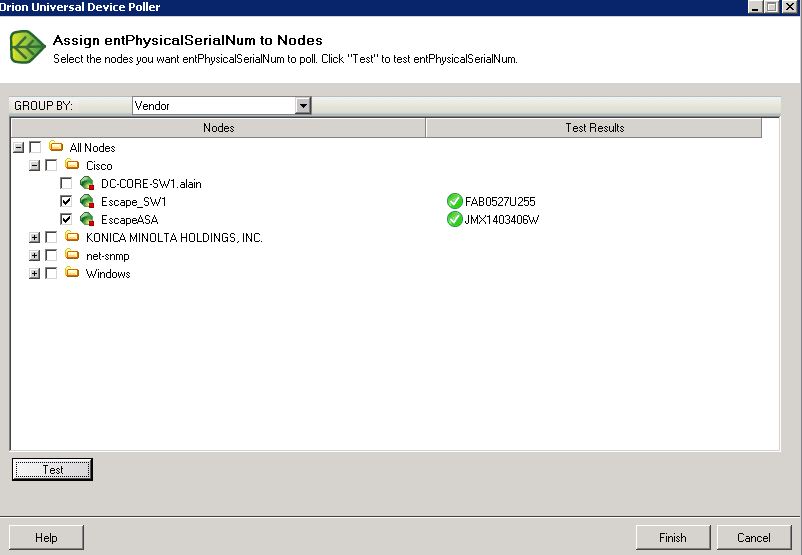This screenshot has height=555, width=802.
Task: Expand the Windows tree node
Action: (34, 274)
